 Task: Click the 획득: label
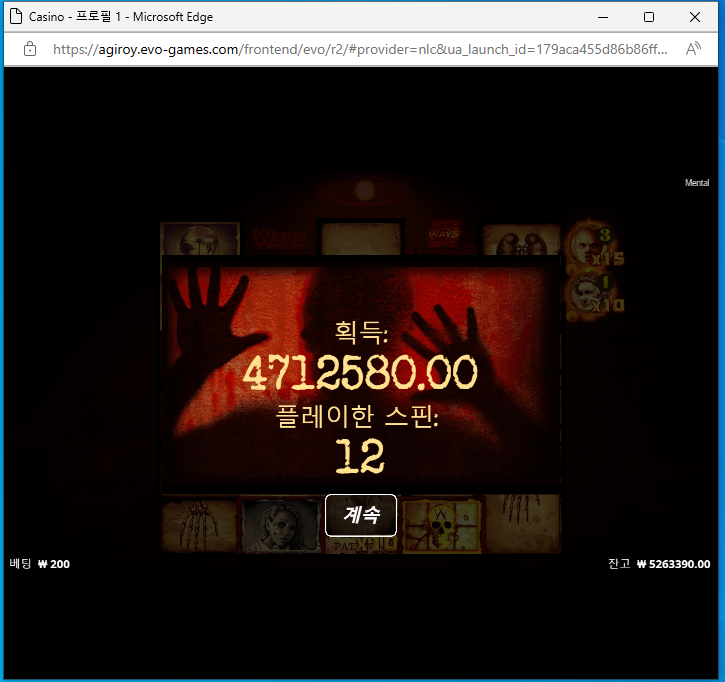click(x=361, y=332)
